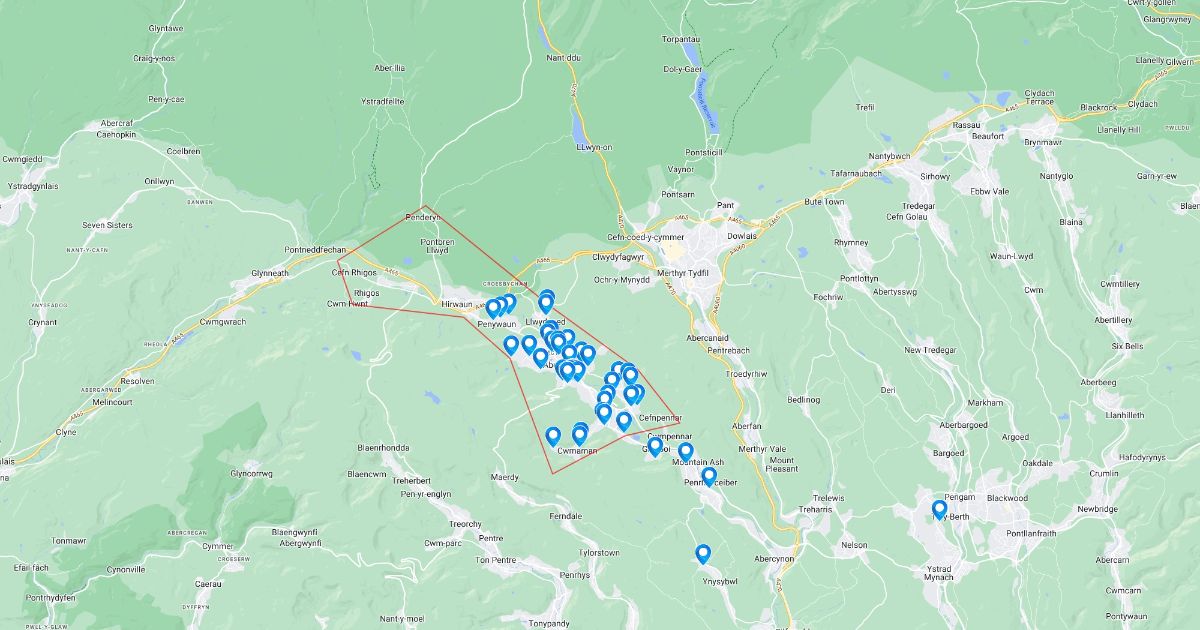This screenshot has height=630, width=1200.
Task: Open the pin overlapping the Penrhiwceiber label
Action: [x=709, y=477]
